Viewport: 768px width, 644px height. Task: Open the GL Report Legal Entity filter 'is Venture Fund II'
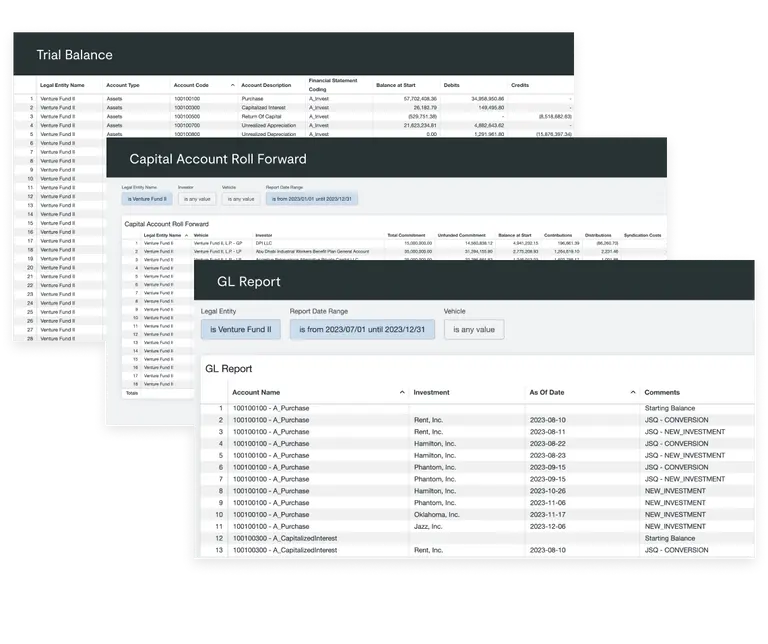click(x=240, y=329)
